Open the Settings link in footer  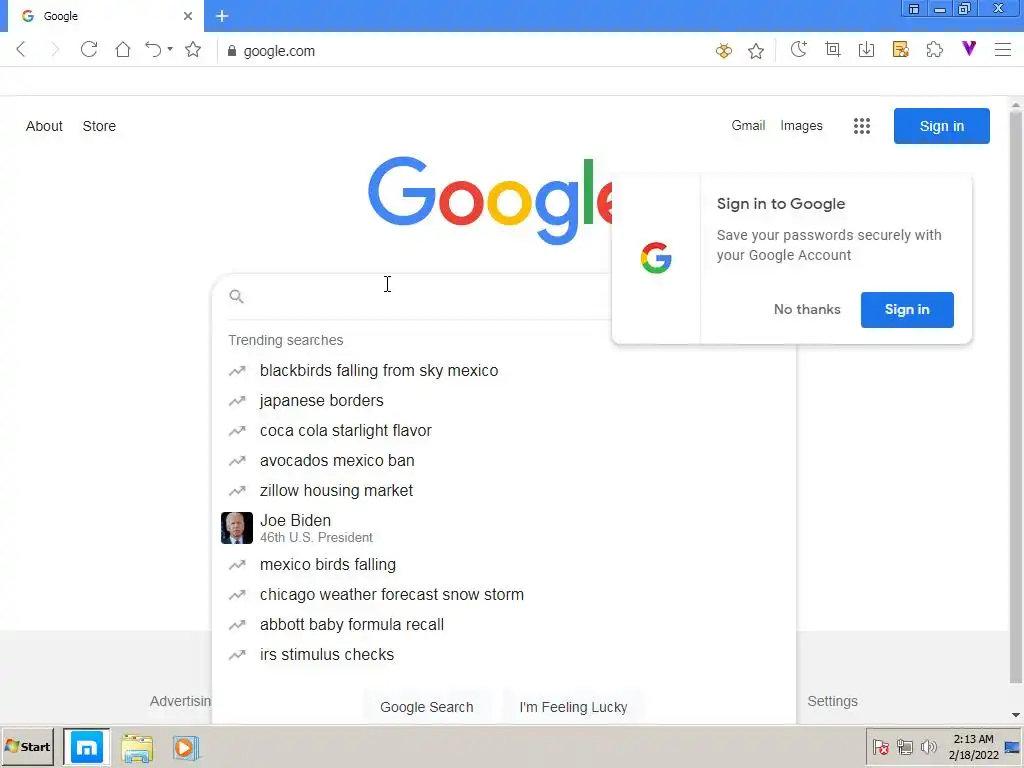[x=832, y=701]
